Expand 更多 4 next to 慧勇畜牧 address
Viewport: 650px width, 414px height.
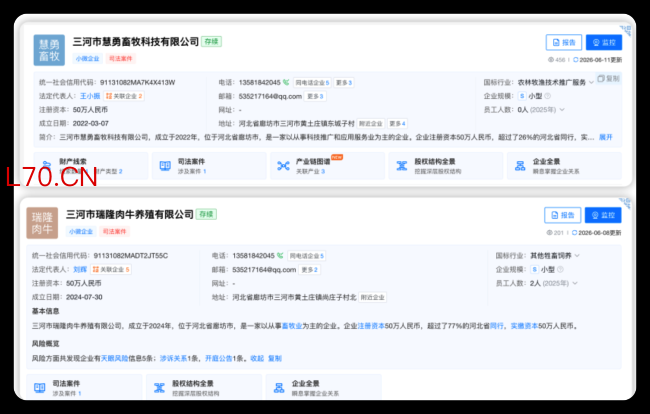[x=398, y=123]
